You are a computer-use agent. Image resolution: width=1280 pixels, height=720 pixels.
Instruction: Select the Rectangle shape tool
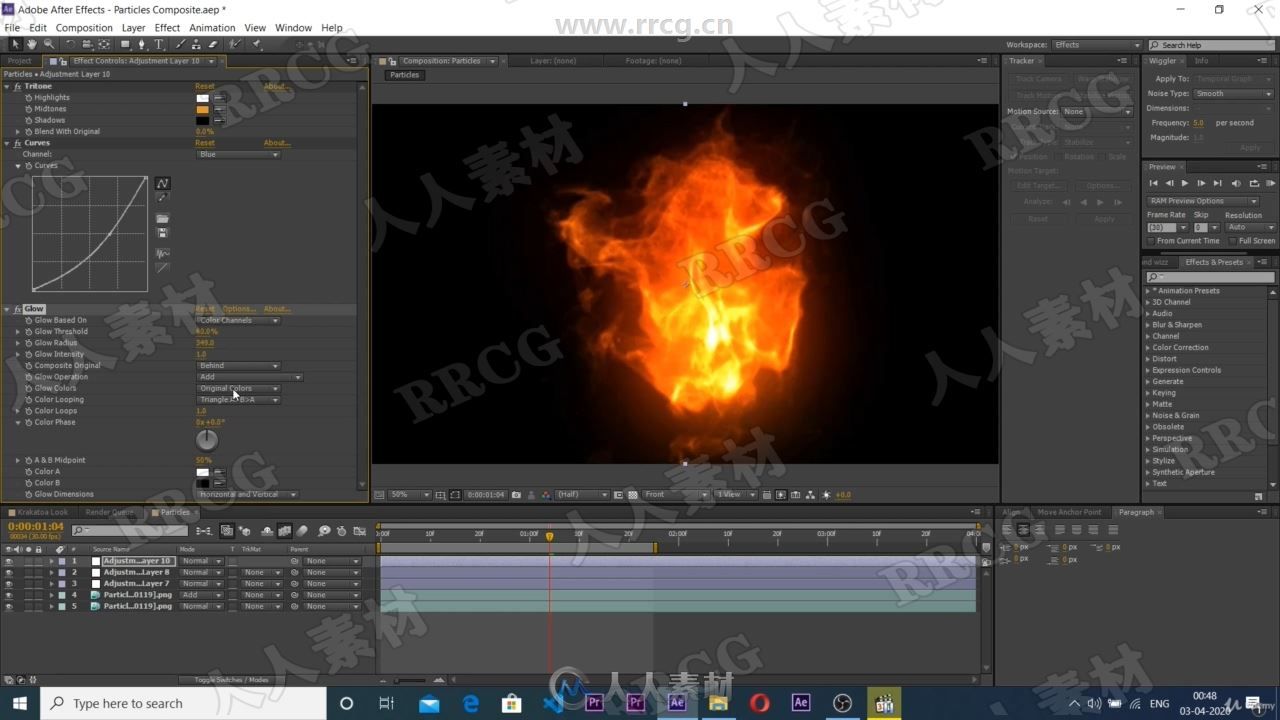point(124,44)
